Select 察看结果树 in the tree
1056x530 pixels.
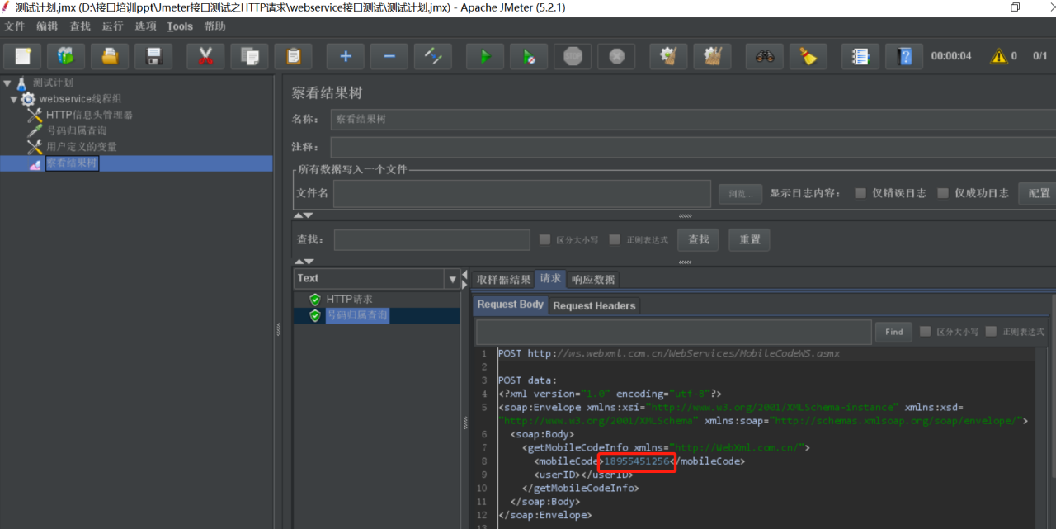point(72,163)
